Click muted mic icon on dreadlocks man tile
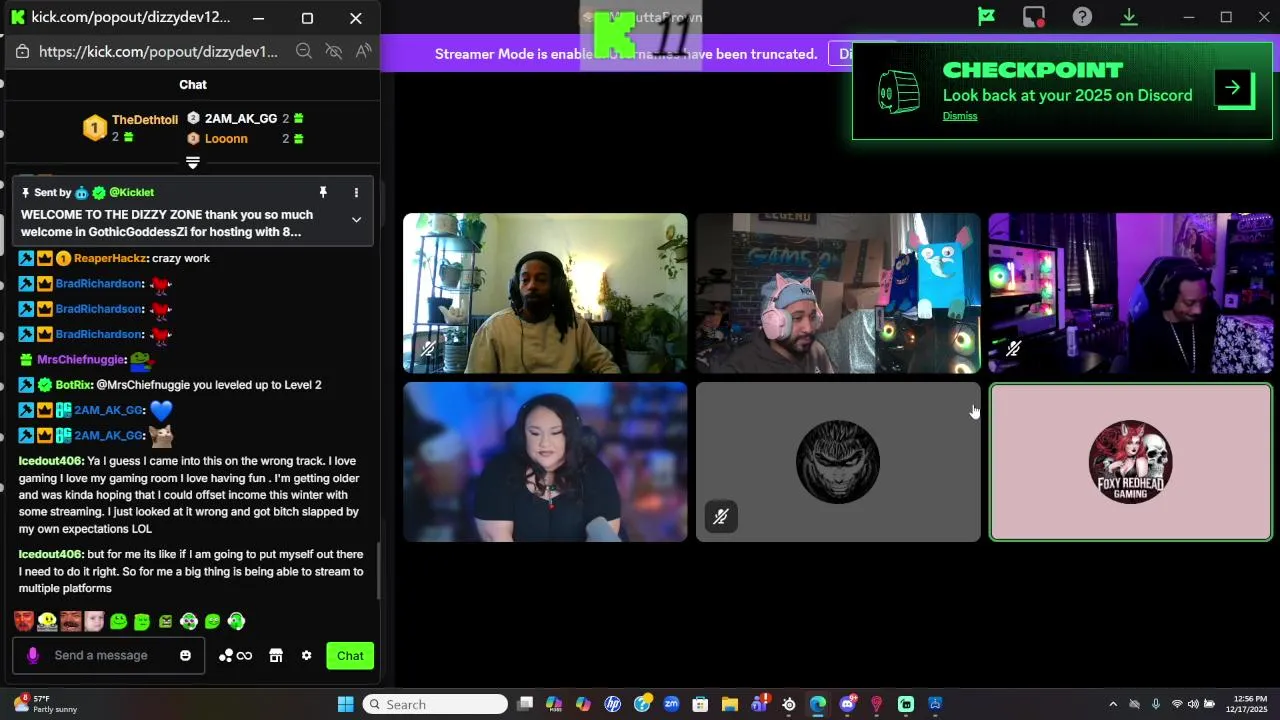This screenshot has height=720, width=1280. pos(427,349)
